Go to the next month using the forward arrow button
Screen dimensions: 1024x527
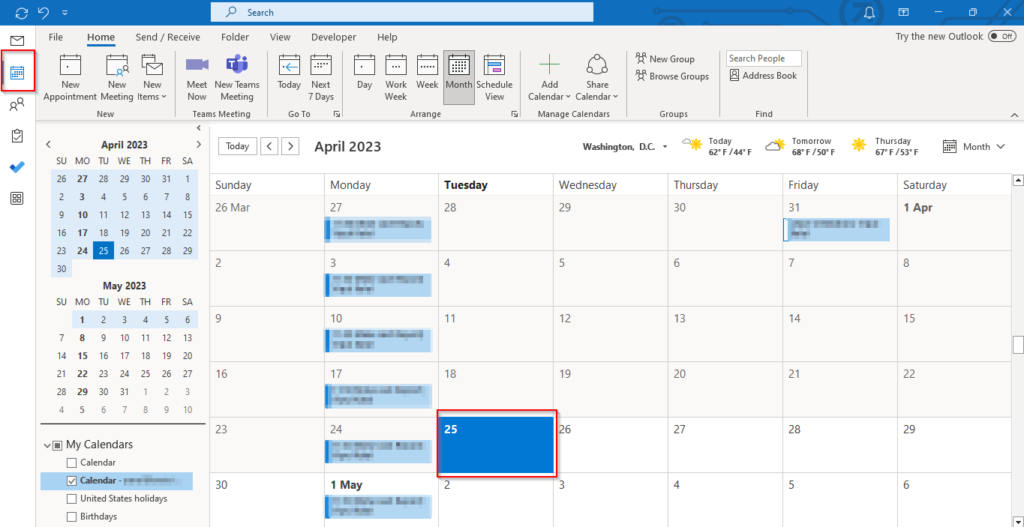[x=291, y=146]
